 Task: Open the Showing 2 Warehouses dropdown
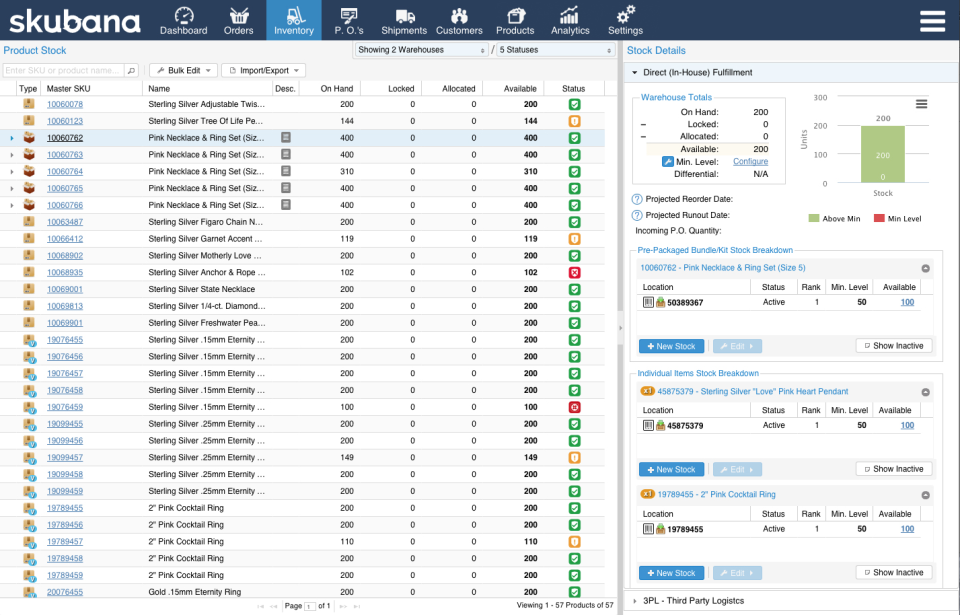[x=421, y=50]
